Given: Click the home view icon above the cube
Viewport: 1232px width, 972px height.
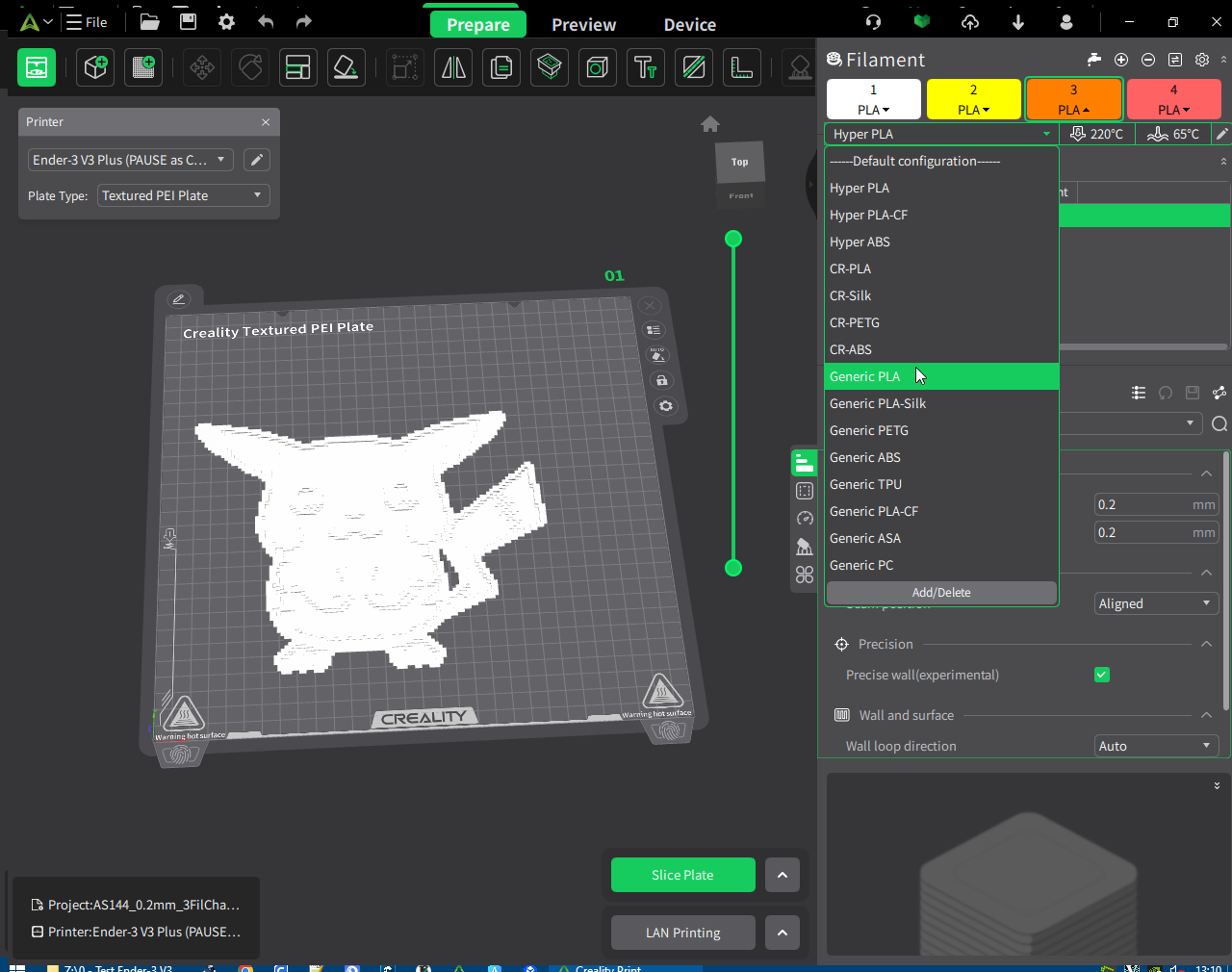Looking at the screenshot, I should [x=710, y=124].
